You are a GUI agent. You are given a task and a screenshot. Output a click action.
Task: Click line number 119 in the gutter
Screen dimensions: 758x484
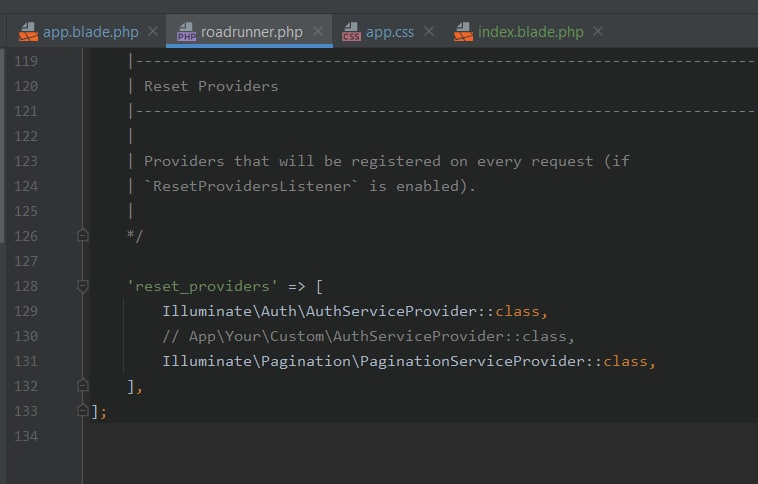point(26,61)
